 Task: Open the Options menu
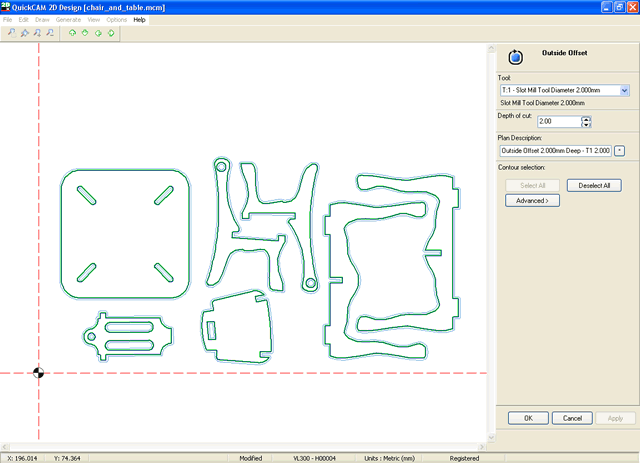(x=117, y=20)
